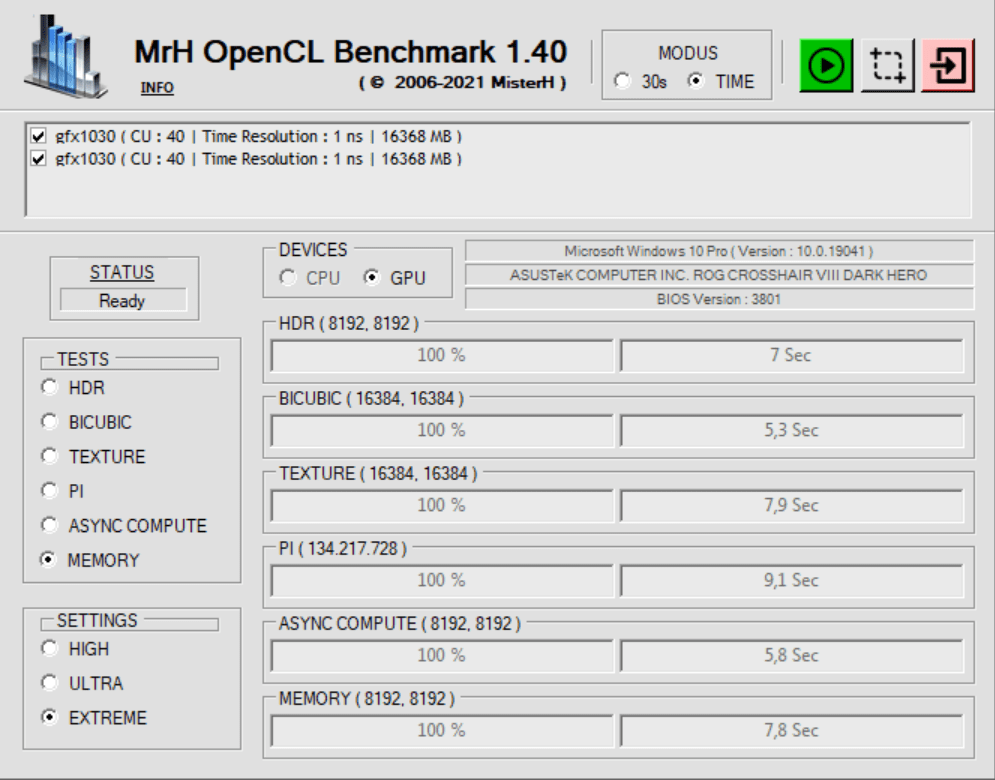Select the PI test radio button
This screenshot has width=995, height=780.
(x=49, y=491)
